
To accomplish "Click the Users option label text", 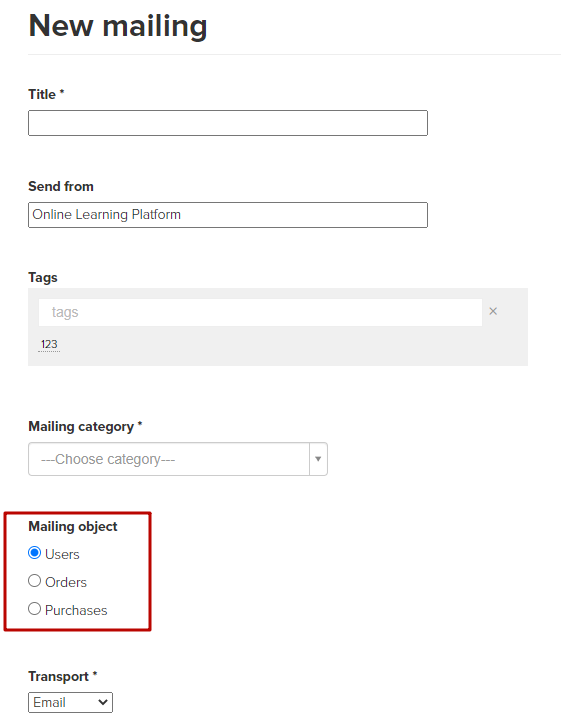I will 62,554.
